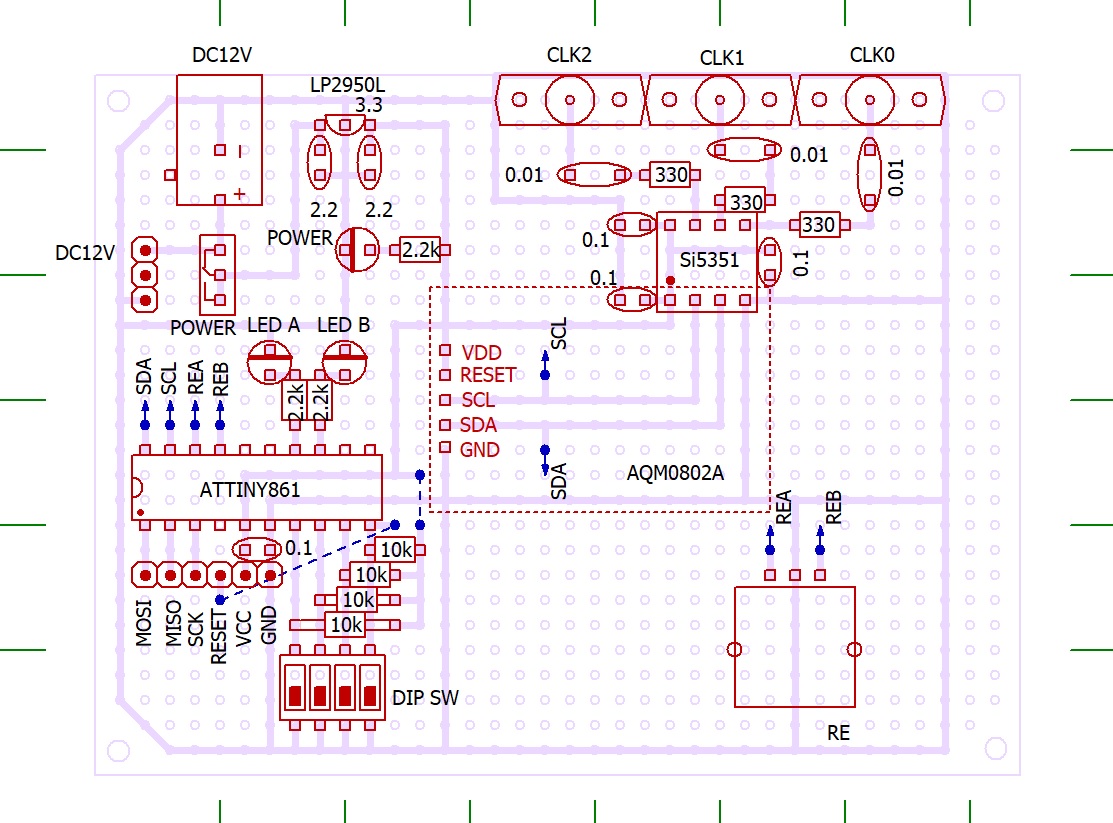Select the top pin of the DC12V header
Screen dimensions: 1113x823
click(x=145, y=250)
